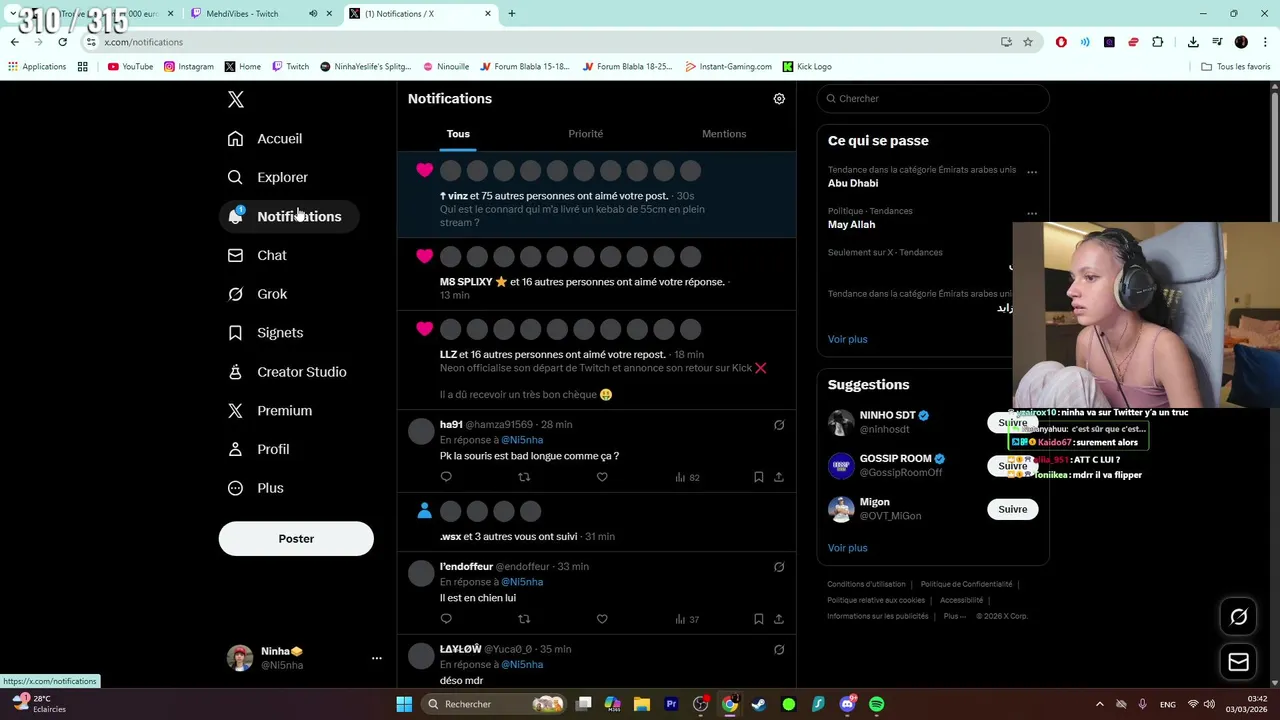Open account menu dots next to Ninha
1280x720 pixels.
[x=377, y=658]
